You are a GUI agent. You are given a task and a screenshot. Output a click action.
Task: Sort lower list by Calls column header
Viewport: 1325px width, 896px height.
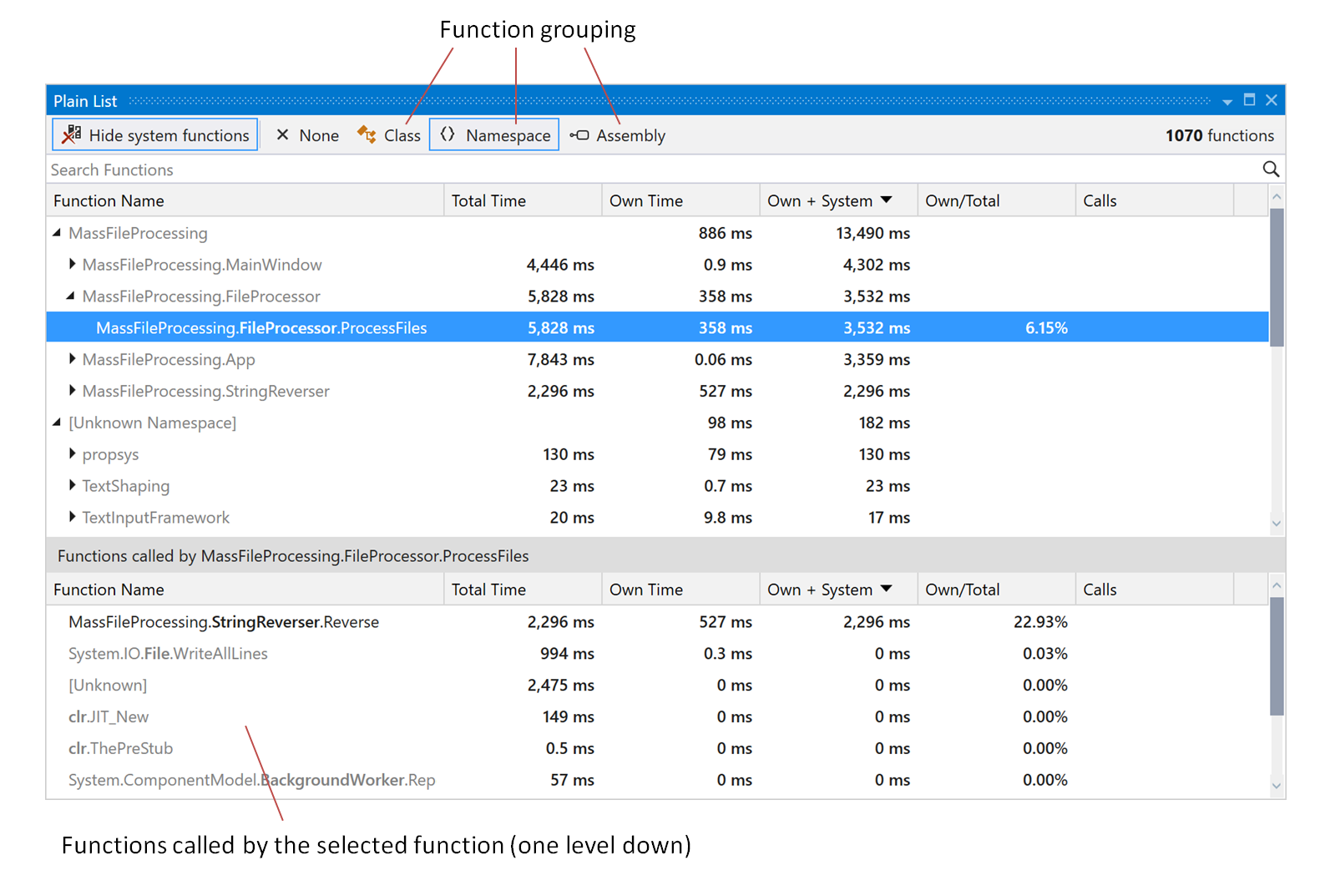tap(1100, 590)
